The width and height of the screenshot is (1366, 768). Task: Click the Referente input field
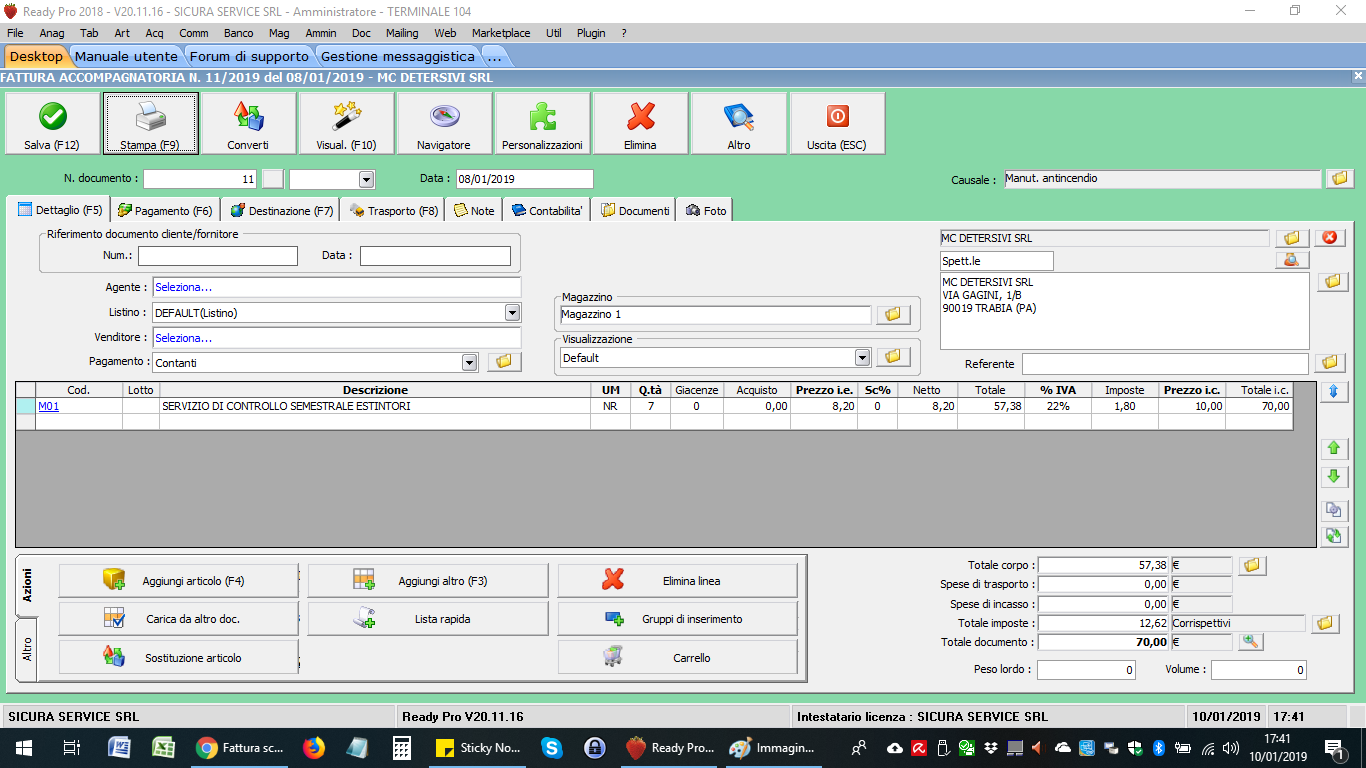pyautogui.click(x=1165, y=364)
